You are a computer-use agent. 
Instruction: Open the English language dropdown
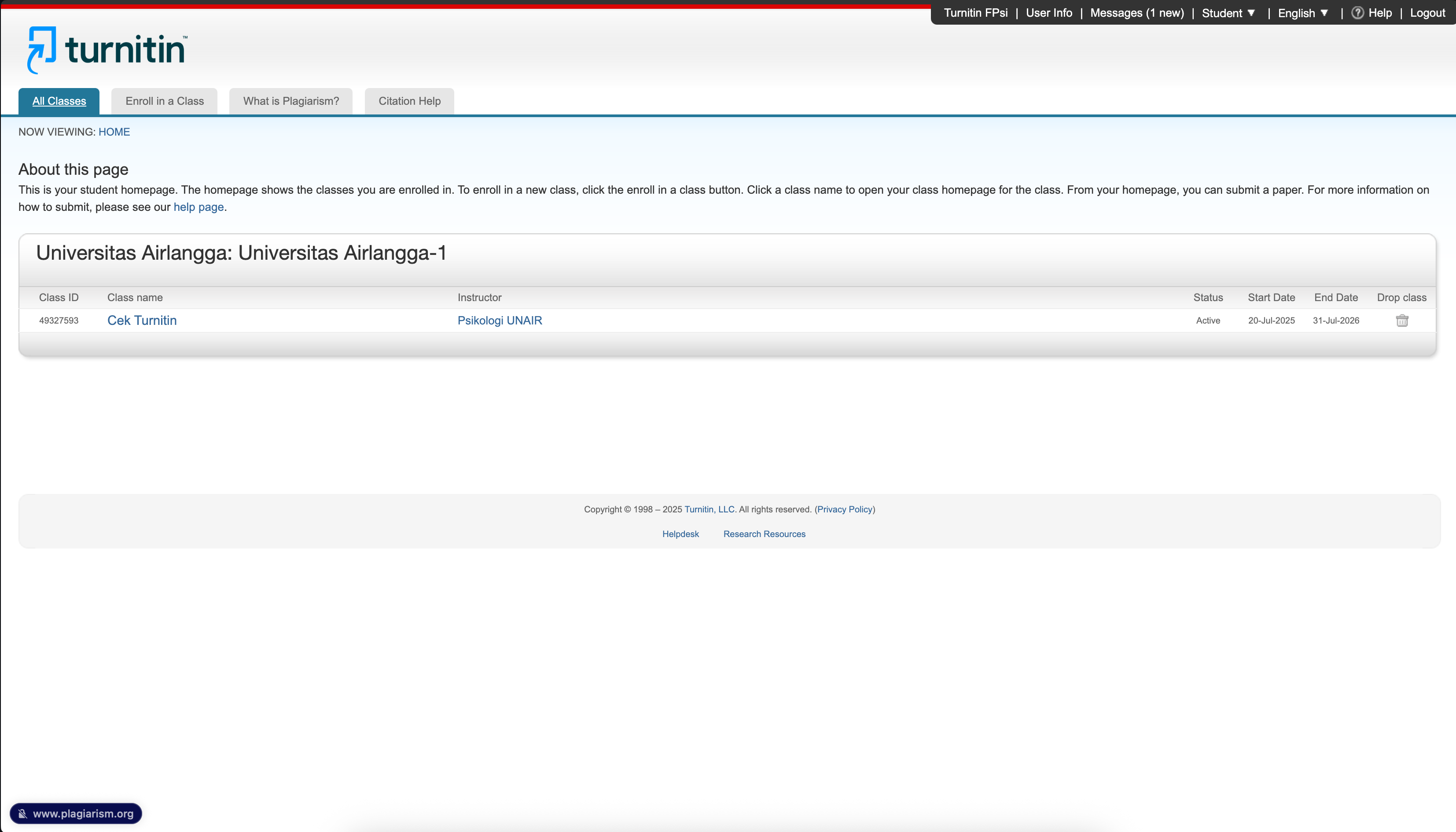tap(1303, 13)
